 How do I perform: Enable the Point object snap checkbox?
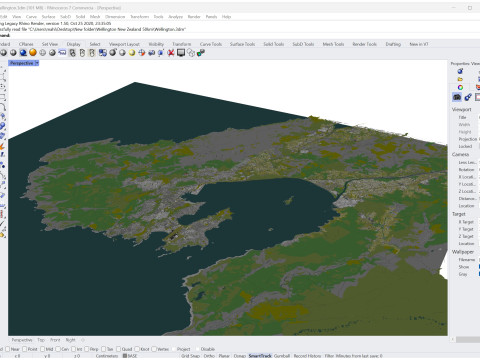point(25,349)
